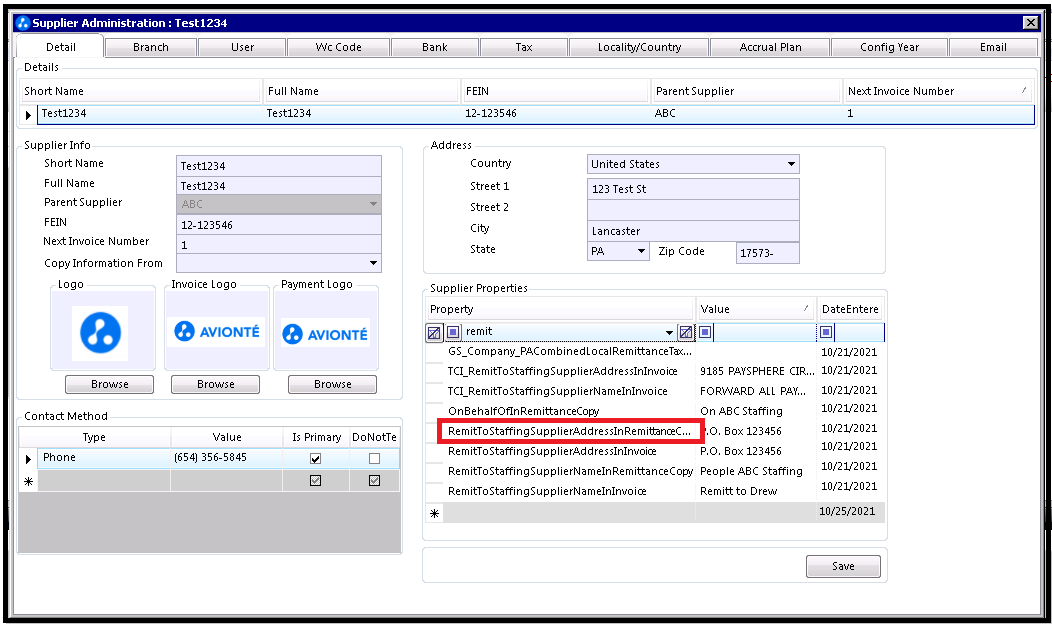Click the Save button
This screenshot has height=627, width=1052.
tap(843, 566)
